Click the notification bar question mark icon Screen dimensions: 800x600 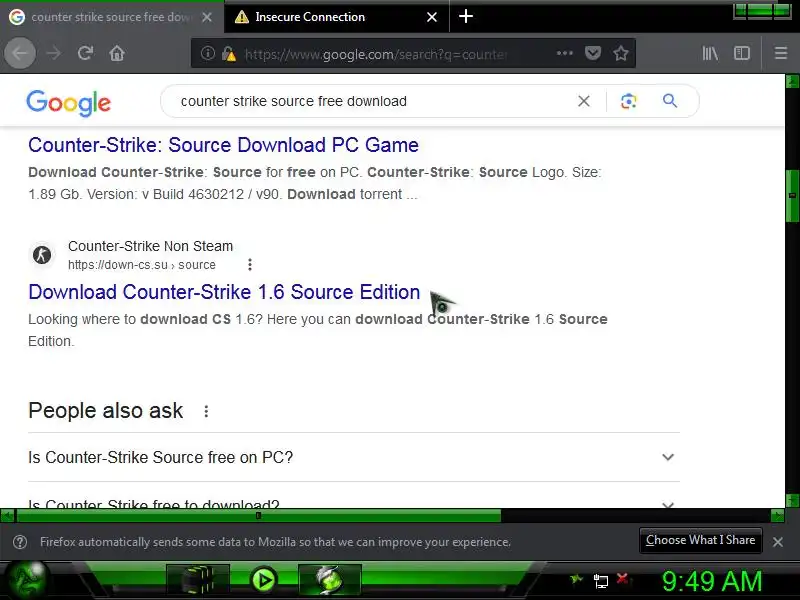tap(20, 542)
